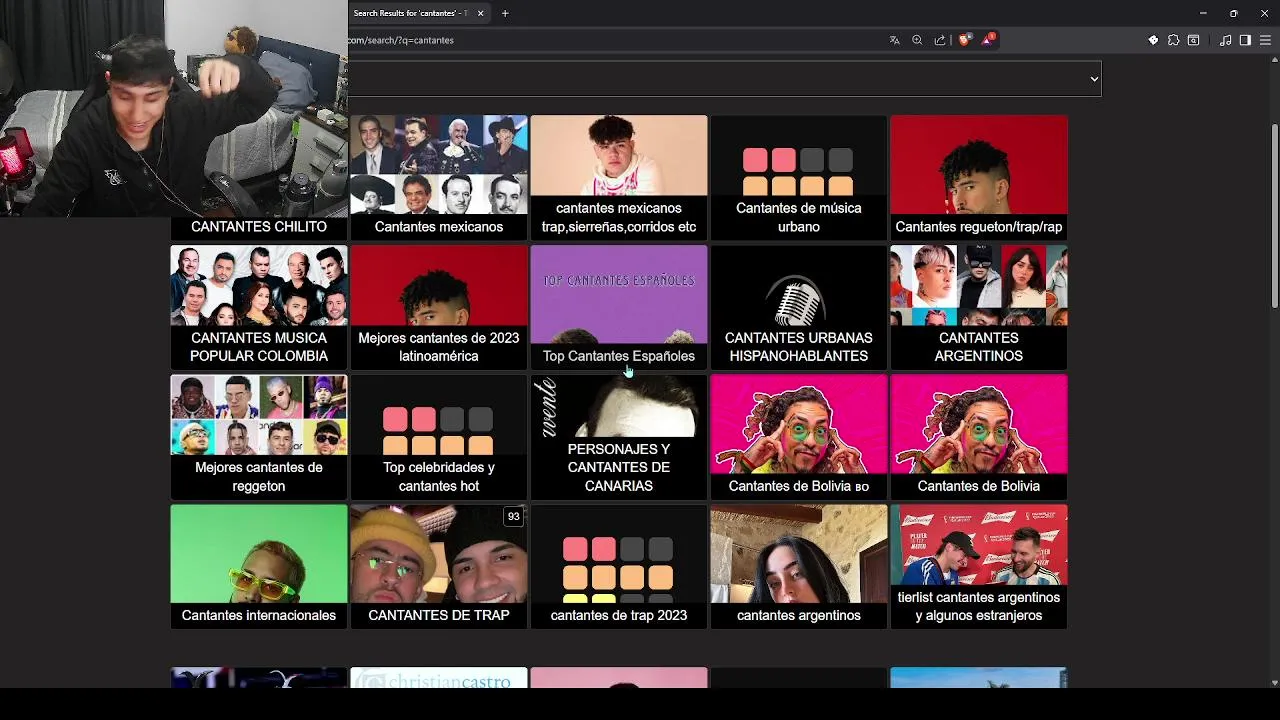1280x720 pixels.
Task: Open the media playlist music note icon
Action: (1226, 40)
